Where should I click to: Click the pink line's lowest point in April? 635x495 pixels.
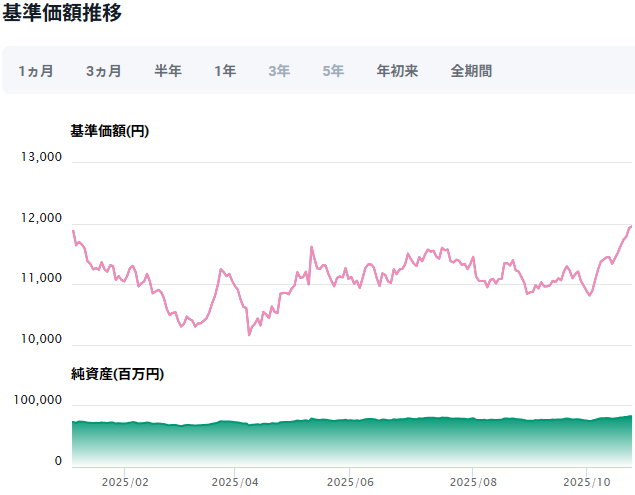pyautogui.click(x=249, y=334)
